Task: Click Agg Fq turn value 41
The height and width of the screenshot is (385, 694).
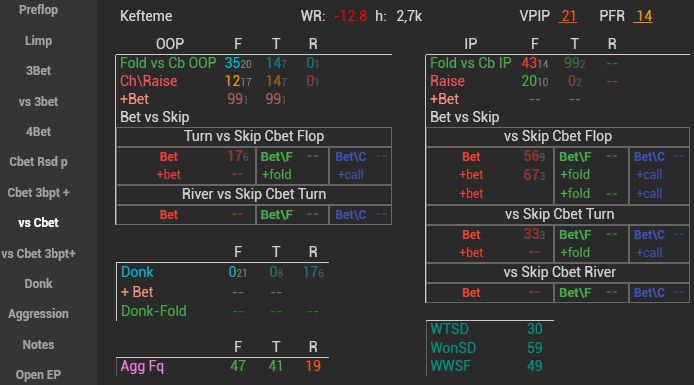Action: (276, 366)
